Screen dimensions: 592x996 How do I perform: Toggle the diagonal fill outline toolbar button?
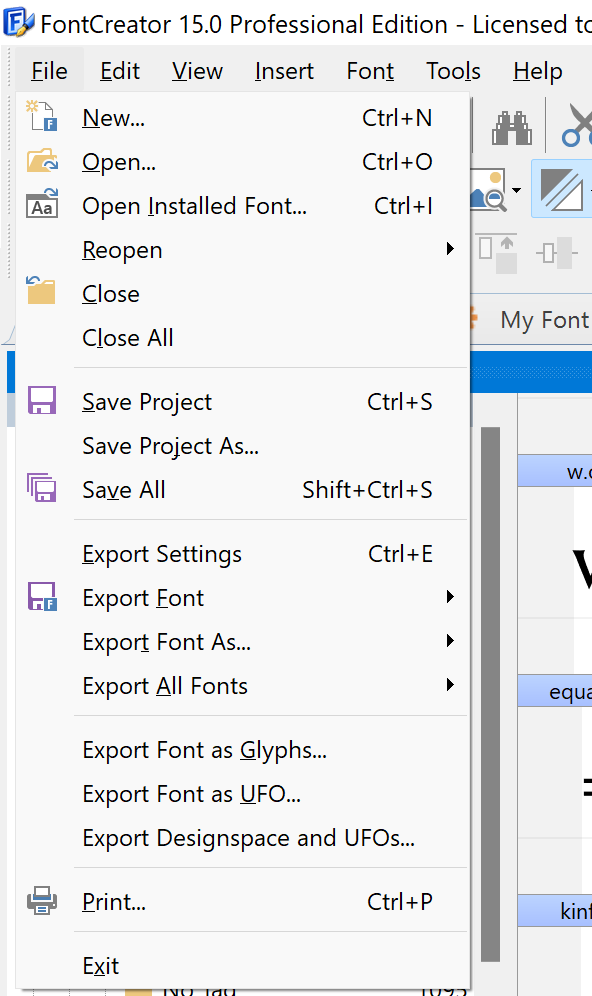tap(562, 189)
